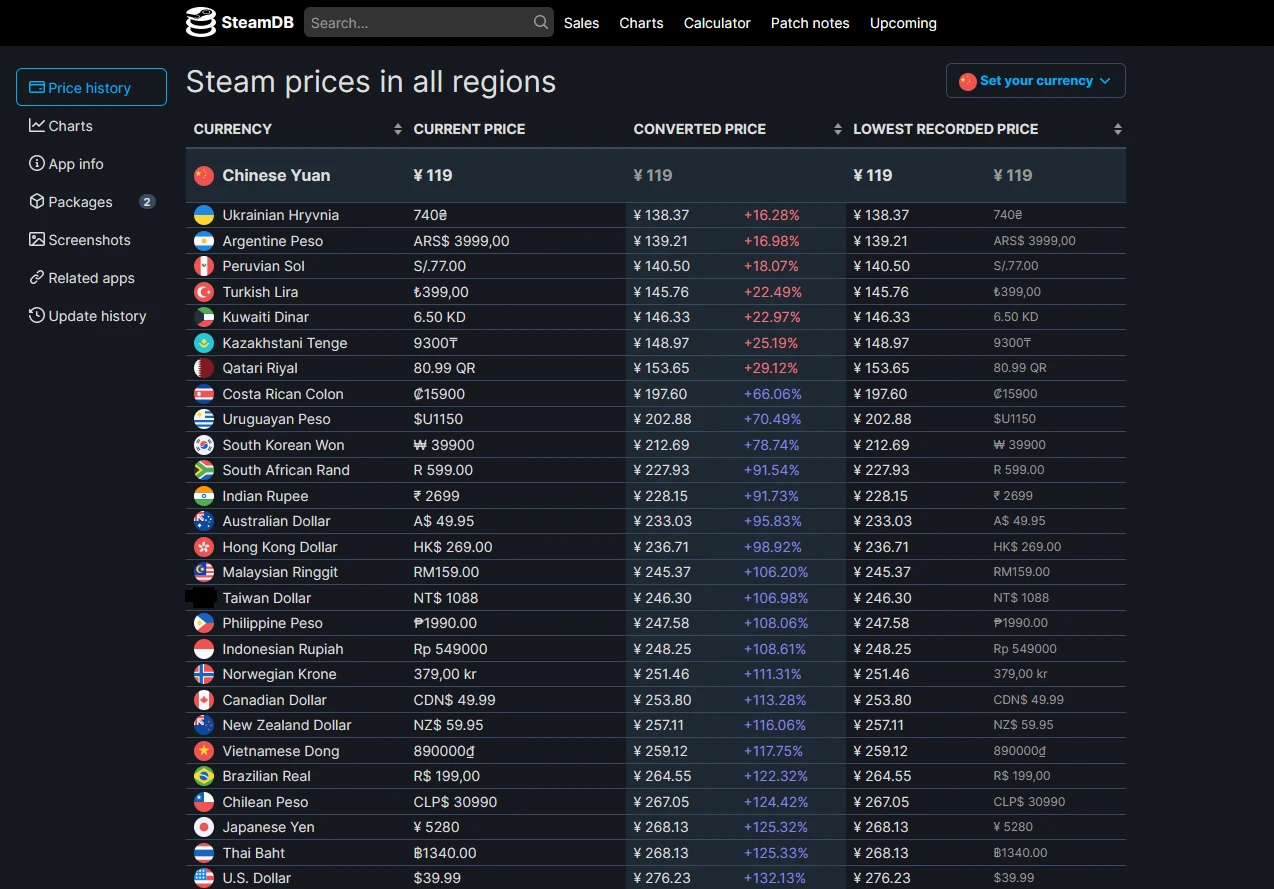Image resolution: width=1274 pixels, height=889 pixels.
Task: Open the Set your currency dropdown
Action: (x=1036, y=81)
